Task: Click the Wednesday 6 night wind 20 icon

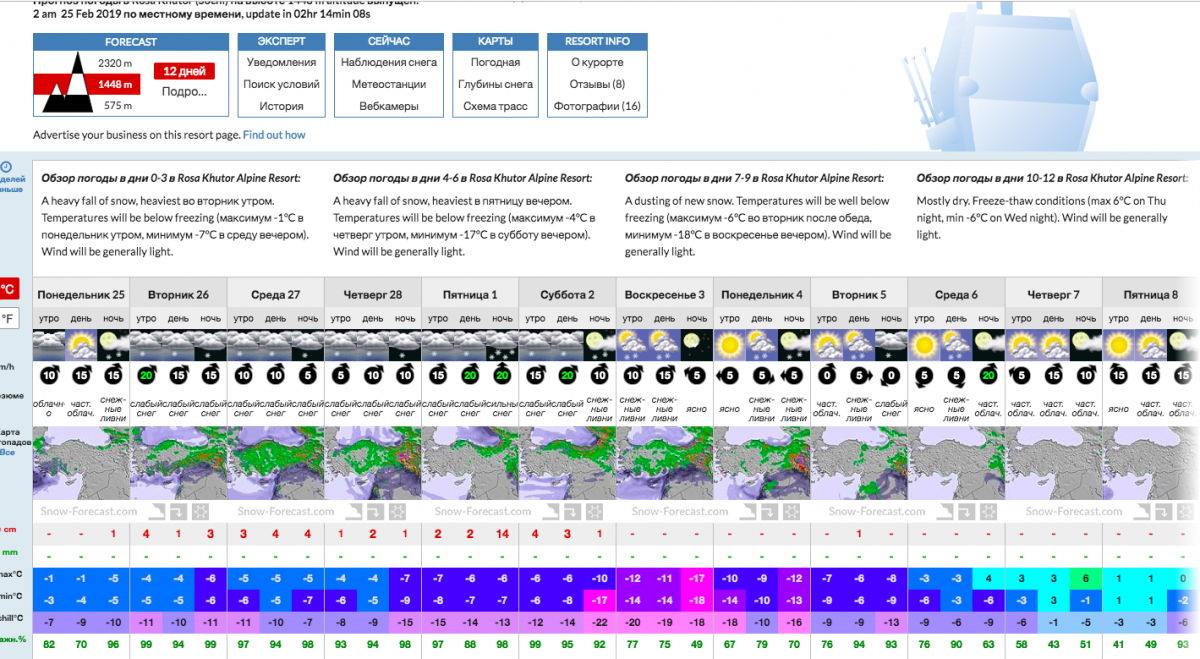Action: 989,376
